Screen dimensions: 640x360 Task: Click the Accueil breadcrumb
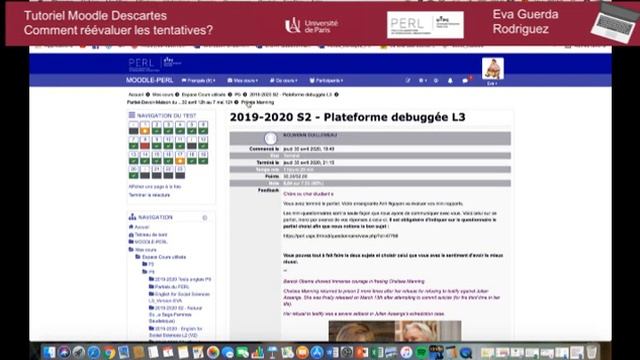[136, 95]
